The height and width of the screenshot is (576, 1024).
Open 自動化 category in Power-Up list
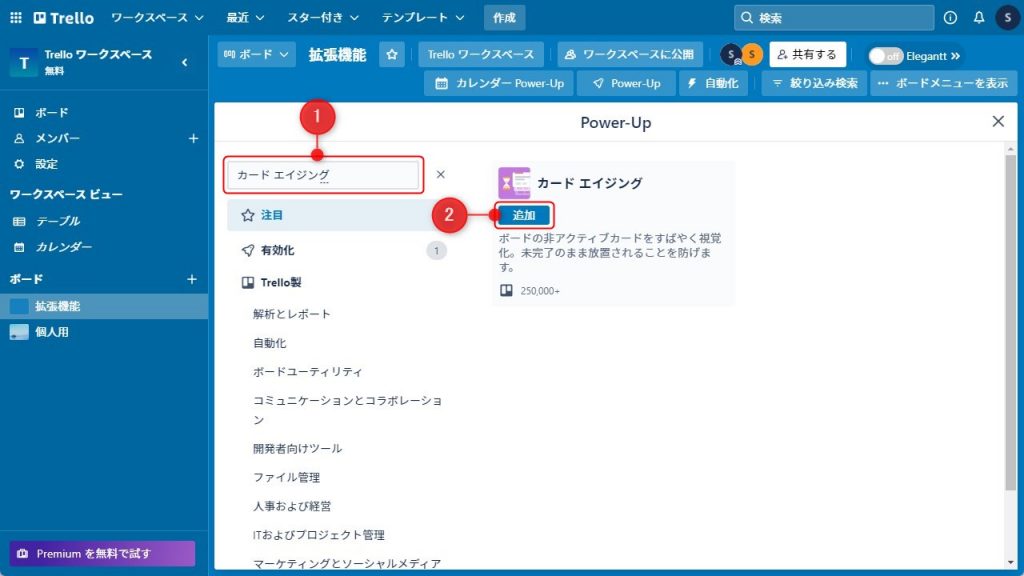(270, 343)
